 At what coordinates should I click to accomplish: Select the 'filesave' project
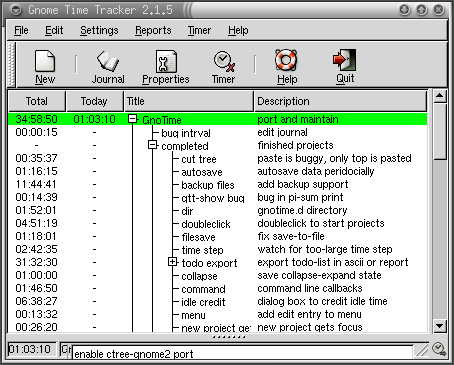coord(198,237)
